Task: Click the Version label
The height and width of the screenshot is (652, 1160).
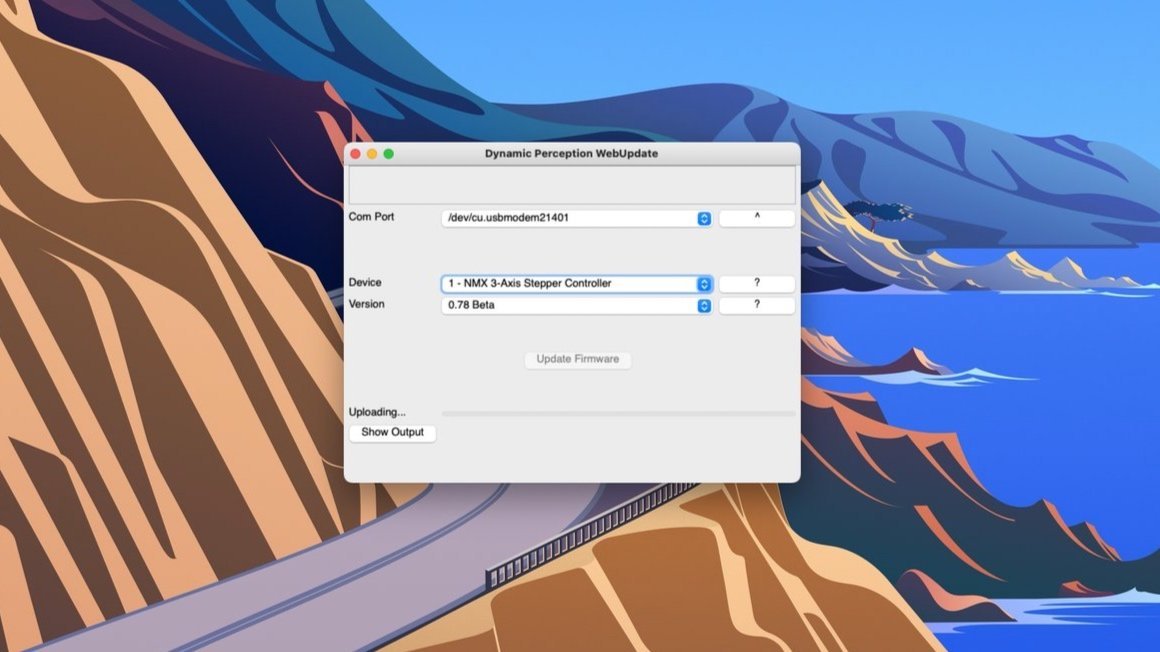Action: (366, 304)
